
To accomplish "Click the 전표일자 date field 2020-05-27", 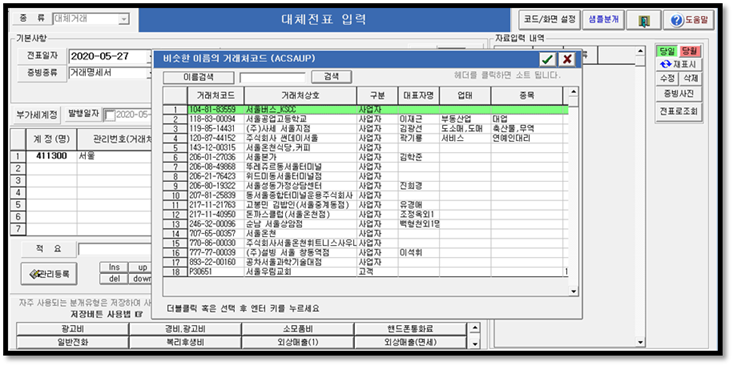I will point(109,57).
